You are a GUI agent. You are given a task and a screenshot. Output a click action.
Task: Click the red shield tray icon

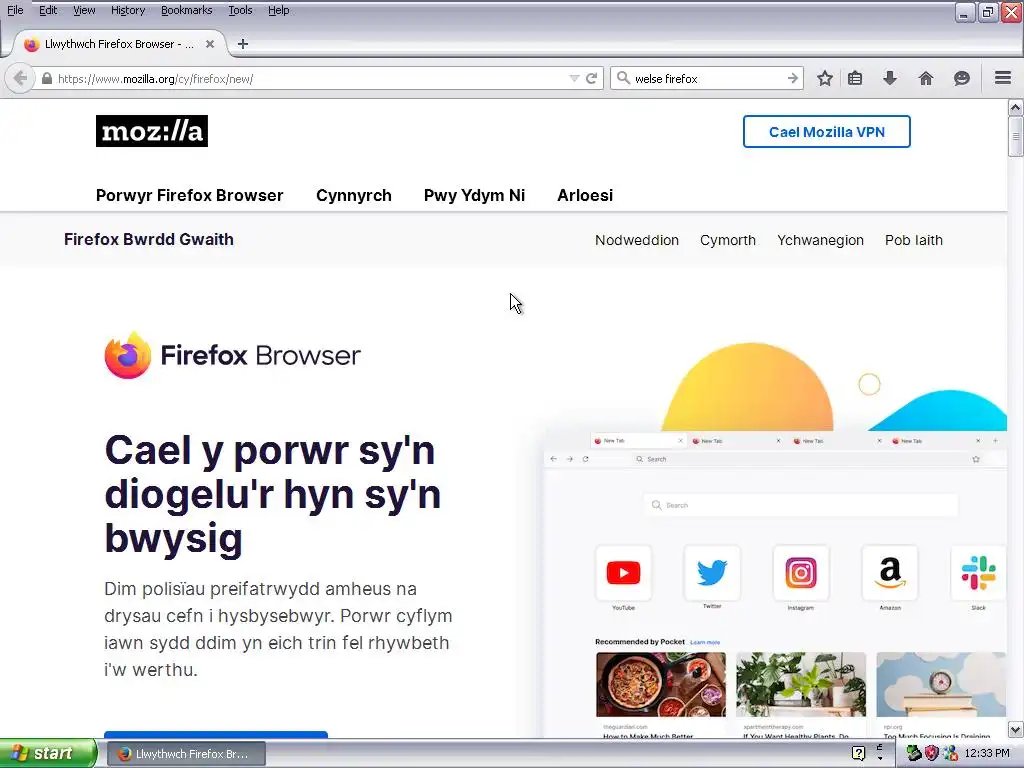[x=931, y=753]
